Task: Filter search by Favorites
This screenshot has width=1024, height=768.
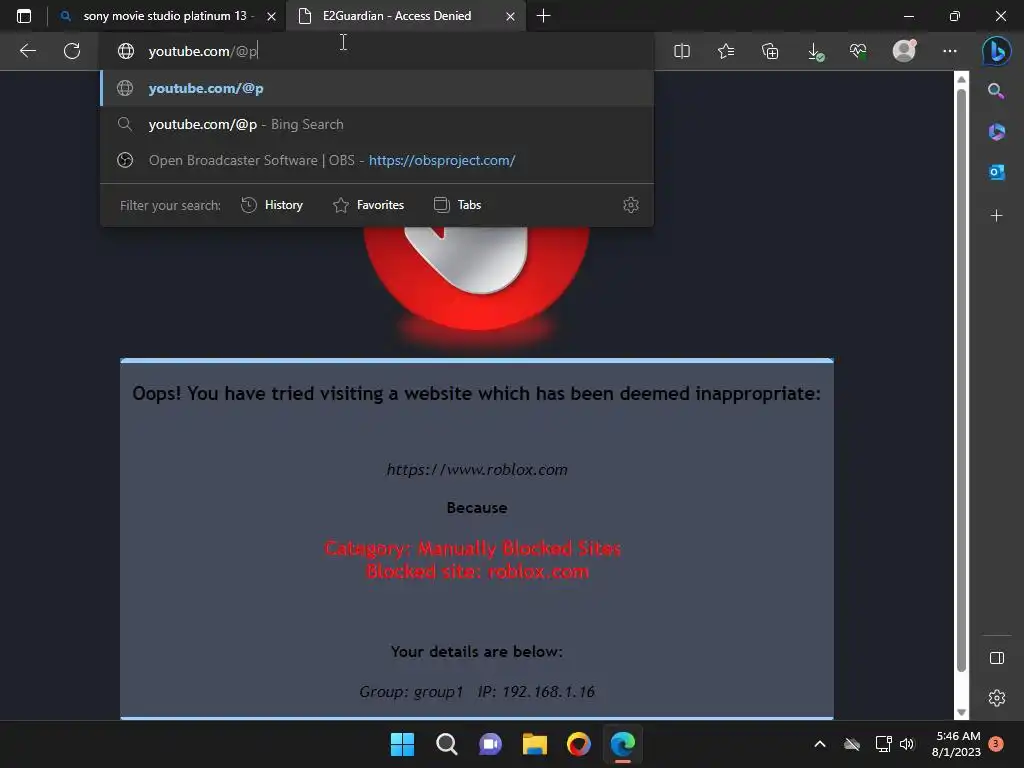Action: pyautogui.click(x=368, y=205)
